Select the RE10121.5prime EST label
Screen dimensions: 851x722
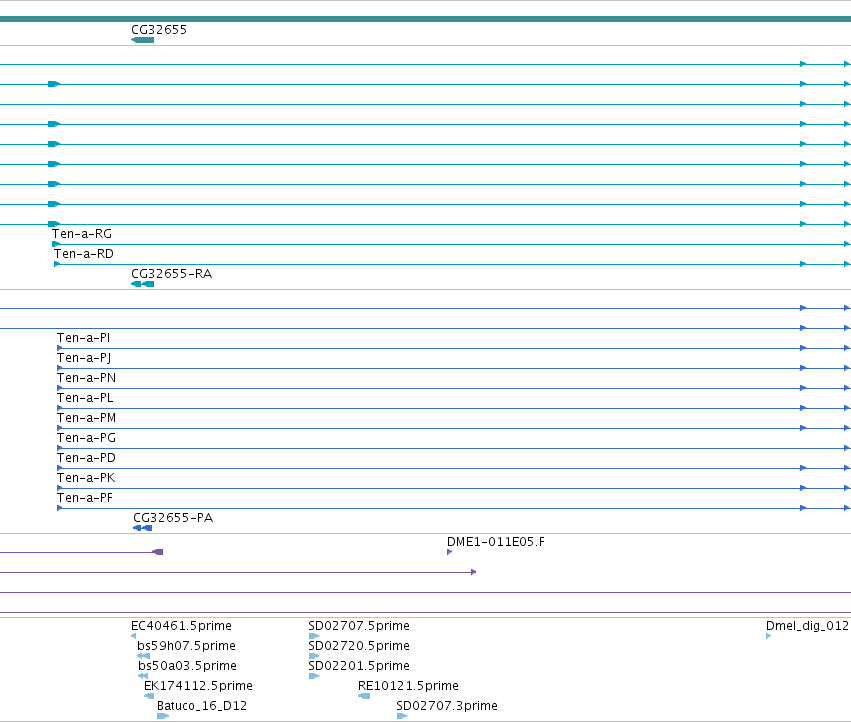(x=408, y=686)
